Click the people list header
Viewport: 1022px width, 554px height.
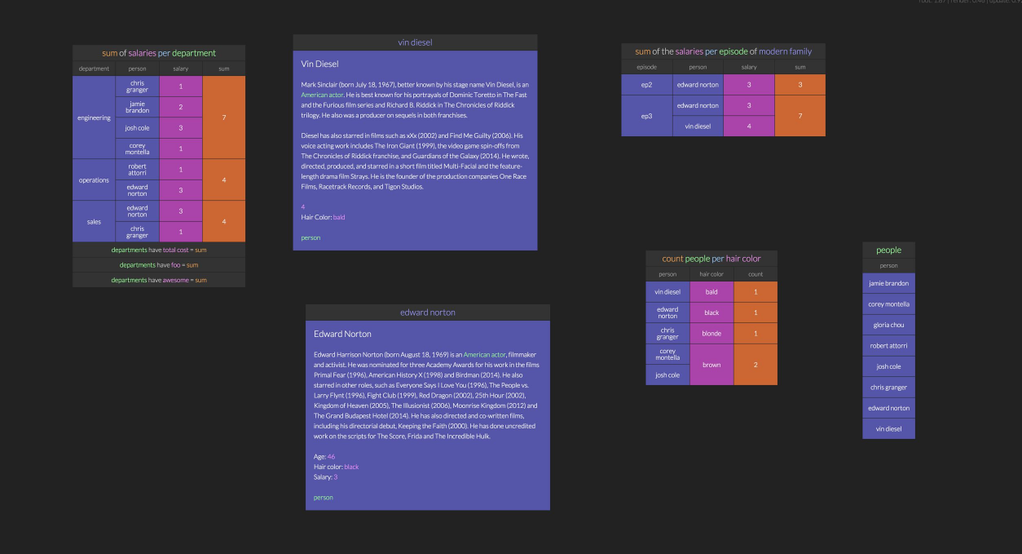(x=888, y=250)
